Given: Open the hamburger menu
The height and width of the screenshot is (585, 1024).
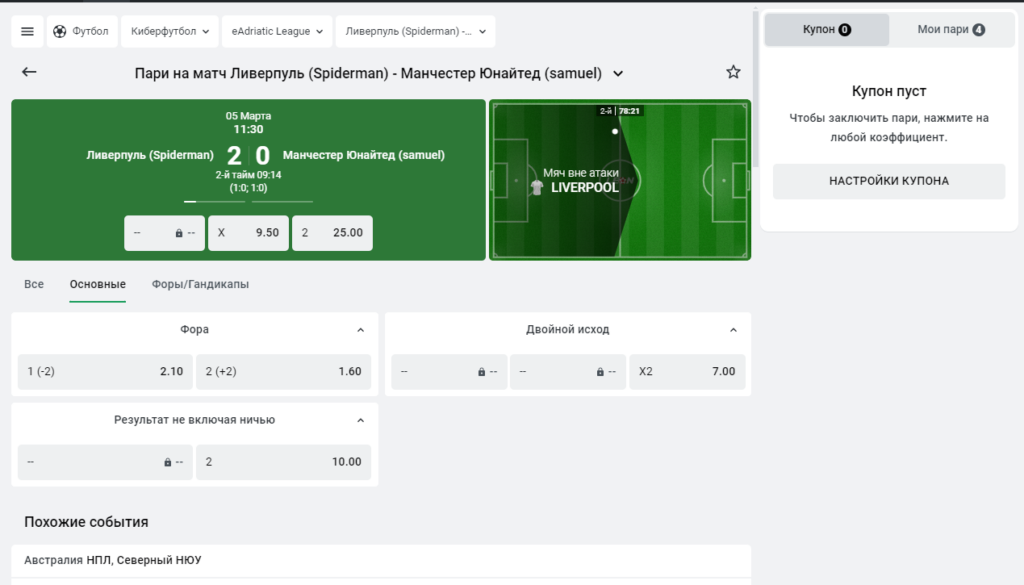Looking at the screenshot, I should 27,31.
